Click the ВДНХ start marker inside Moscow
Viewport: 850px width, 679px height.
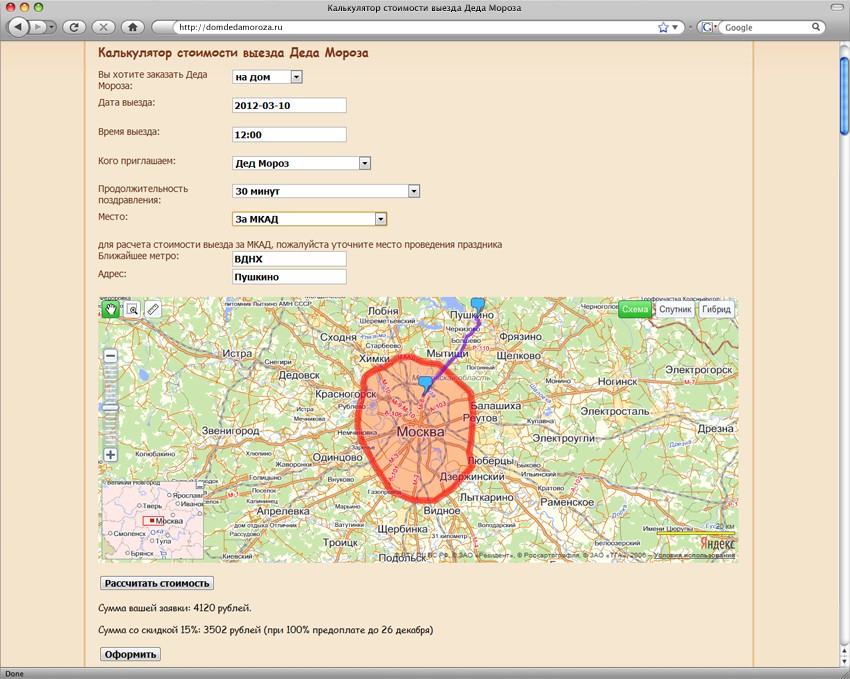(426, 384)
